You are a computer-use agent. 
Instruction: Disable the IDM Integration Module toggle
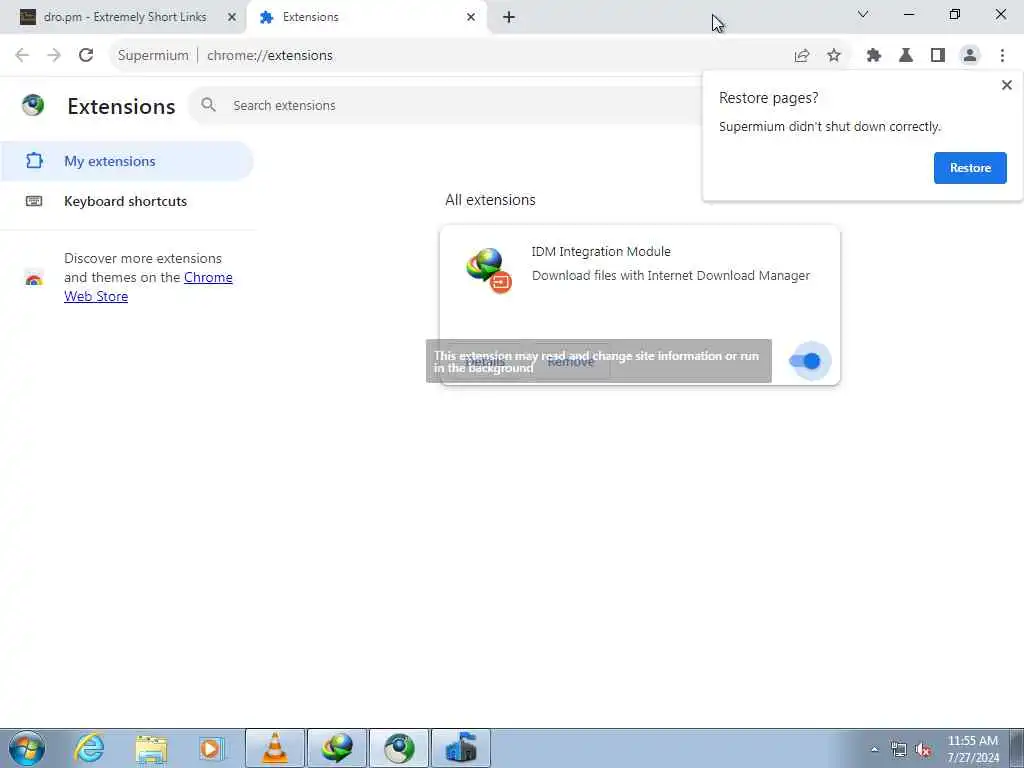point(805,360)
